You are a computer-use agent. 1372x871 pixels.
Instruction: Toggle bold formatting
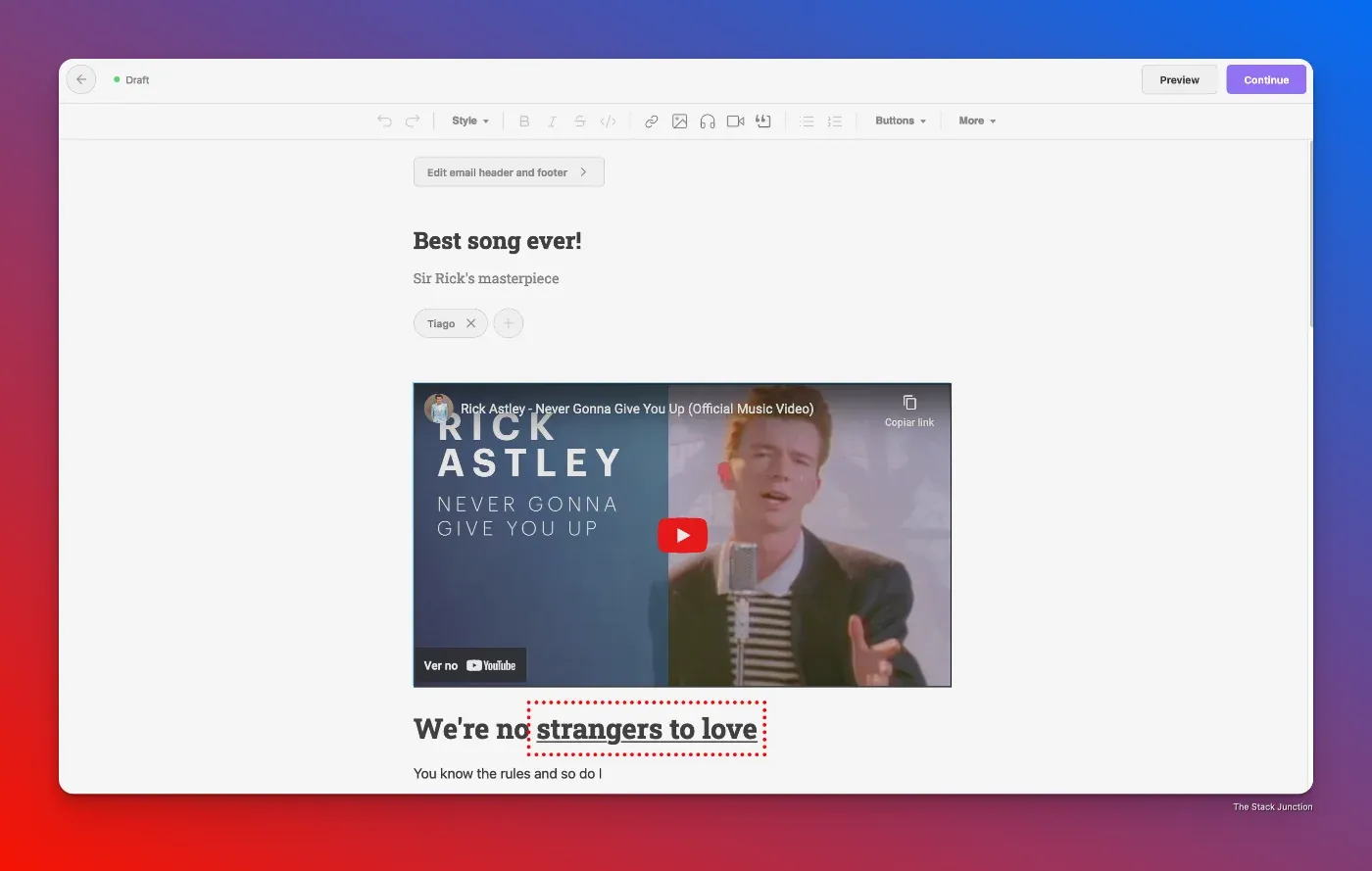pyautogui.click(x=524, y=121)
